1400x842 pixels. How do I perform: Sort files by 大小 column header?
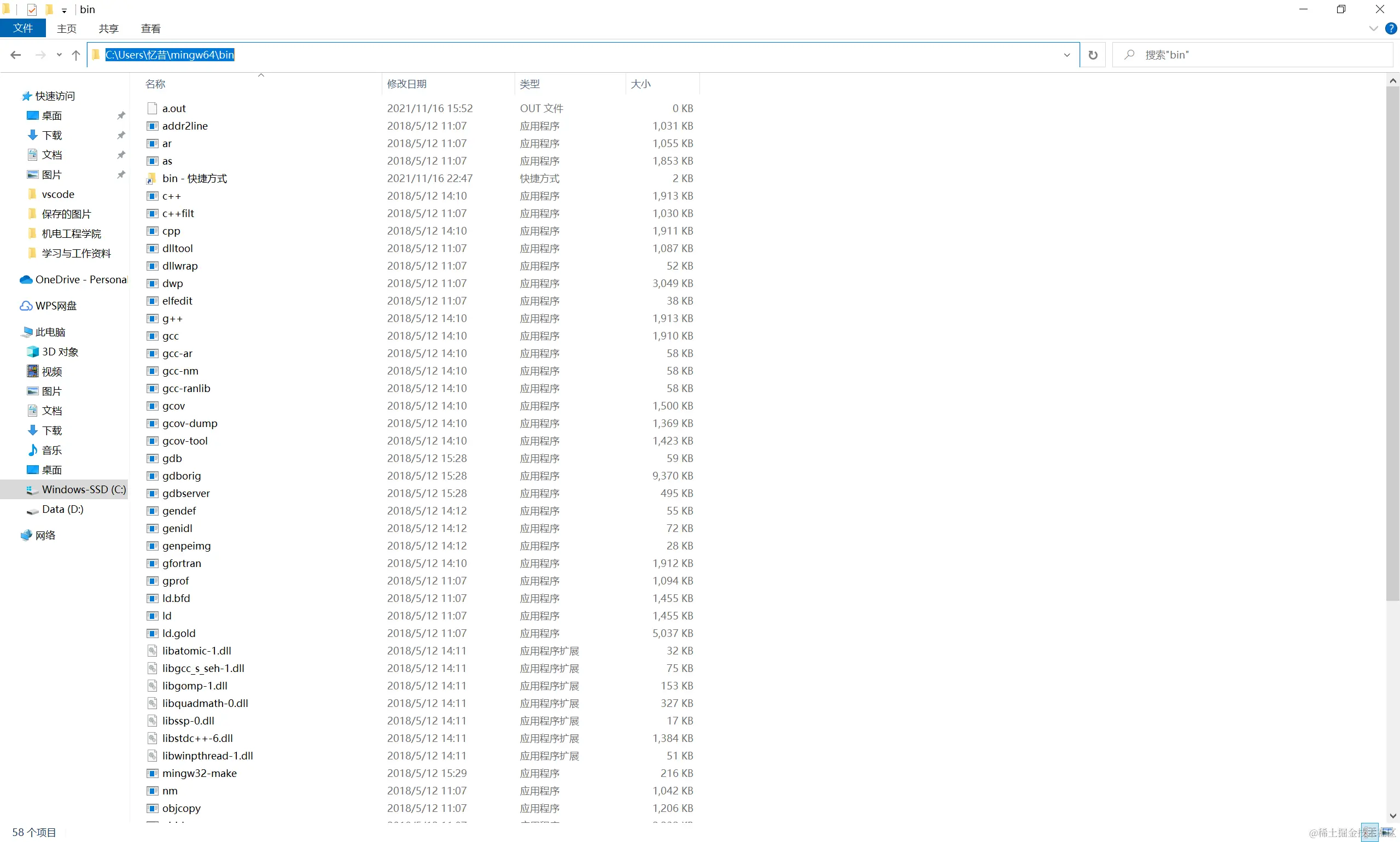point(640,84)
